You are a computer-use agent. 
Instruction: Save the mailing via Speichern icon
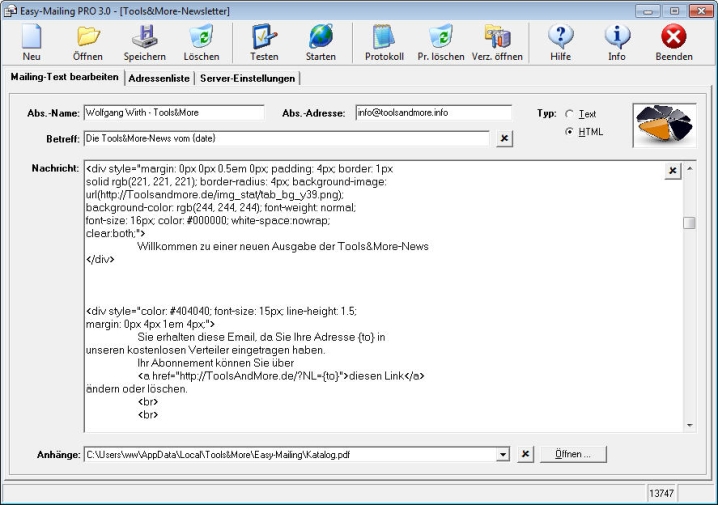point(144,43)
